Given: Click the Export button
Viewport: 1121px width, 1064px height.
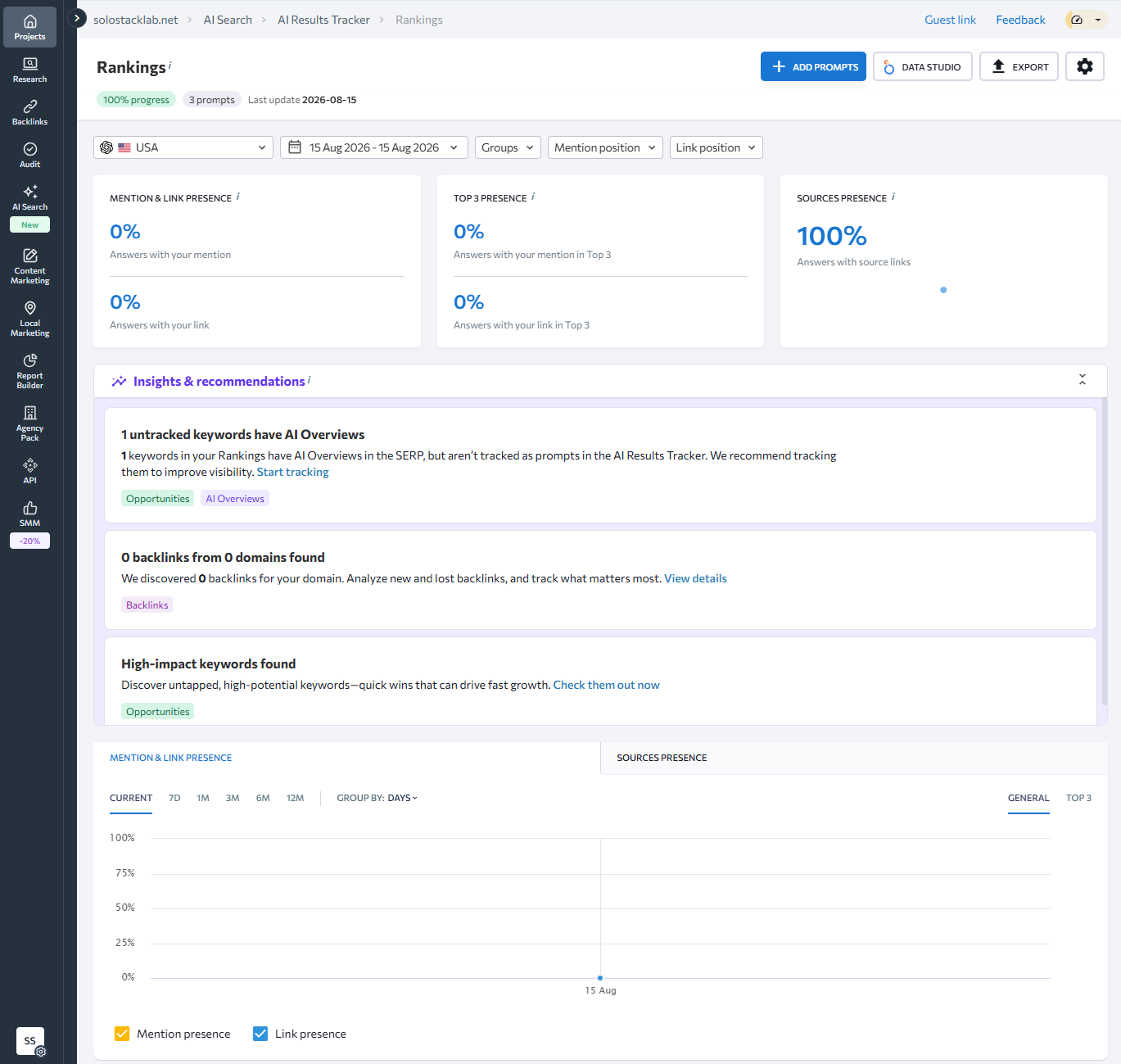Looking at the screenshot, I should click(x=1019, y=66).
